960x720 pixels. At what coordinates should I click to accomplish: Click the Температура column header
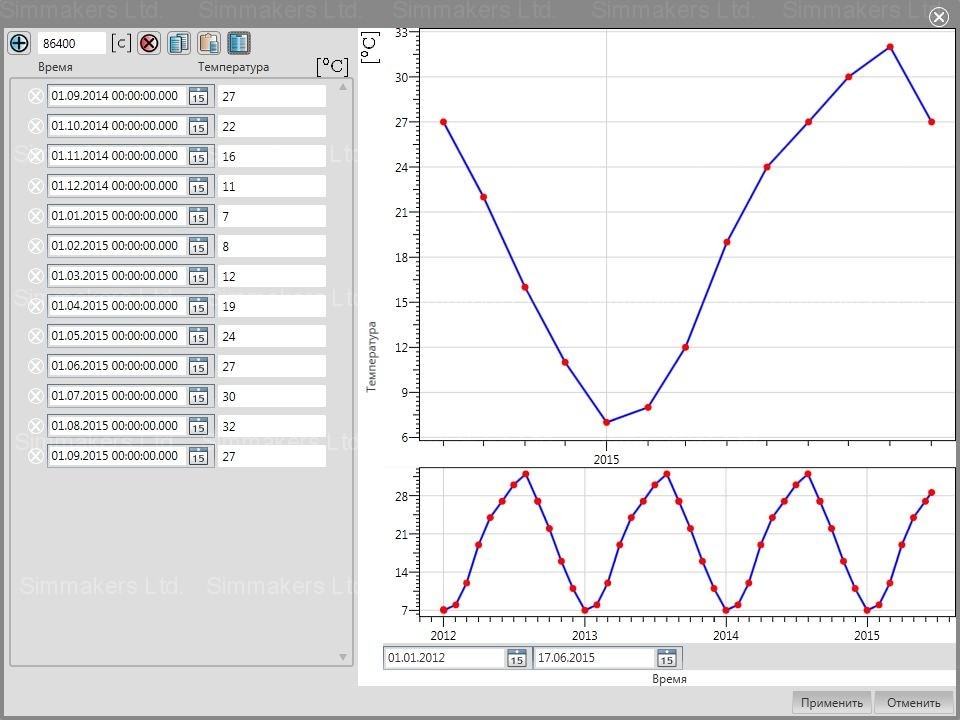click(233, 67)
